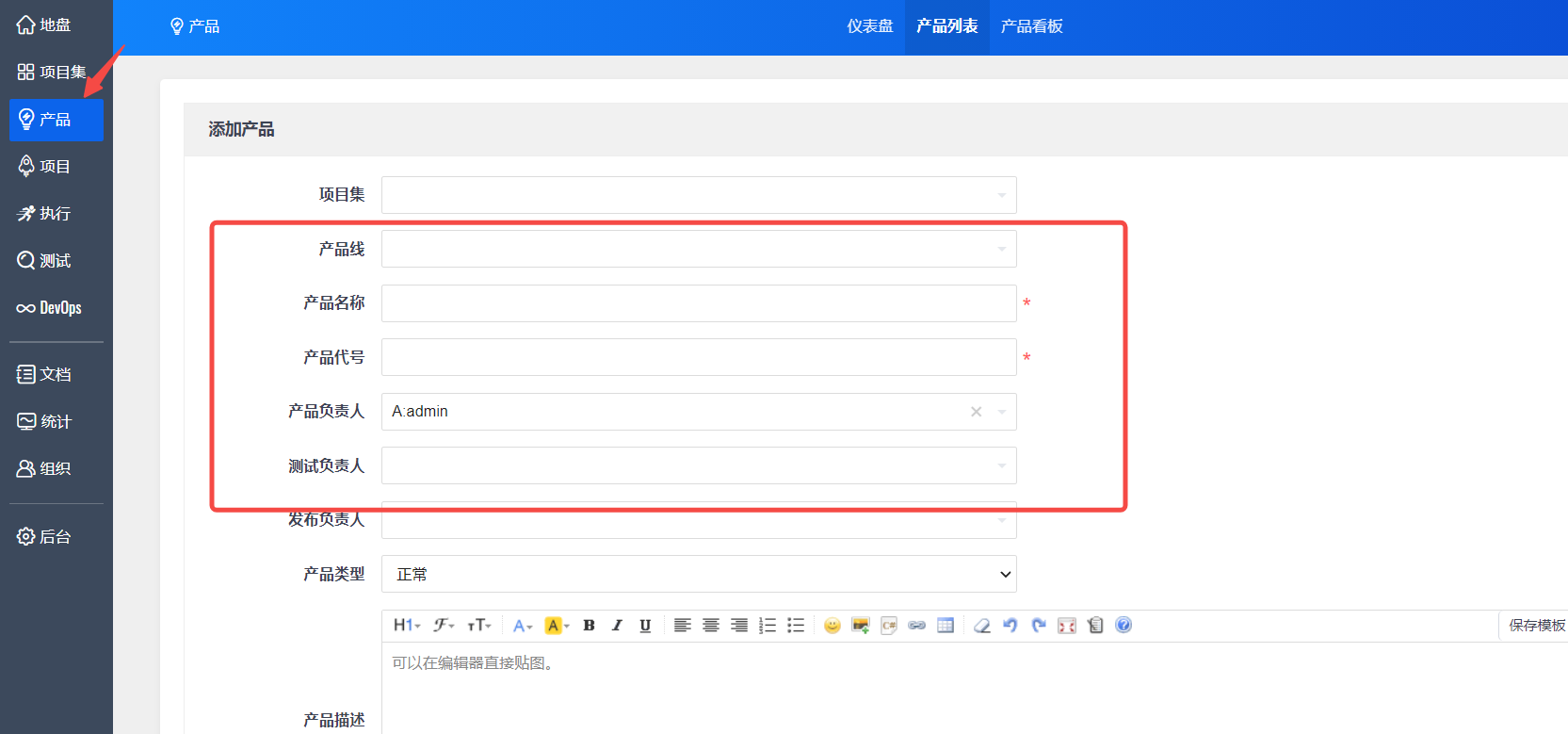Screen dimensions: 1568x734
Task: Go to 项目集 in sidebar
Action: pos(52,73)
